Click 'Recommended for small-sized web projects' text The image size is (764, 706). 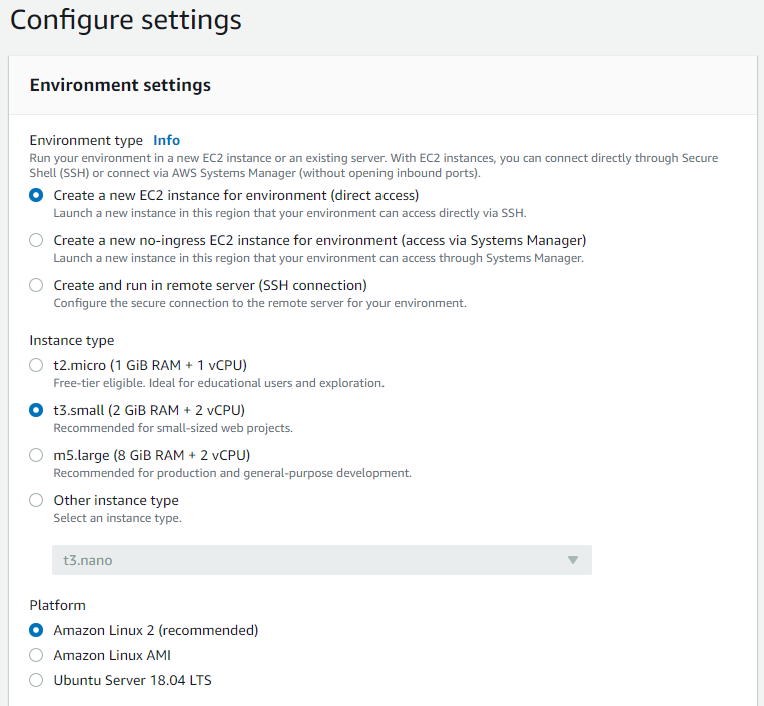click(173, 428)
